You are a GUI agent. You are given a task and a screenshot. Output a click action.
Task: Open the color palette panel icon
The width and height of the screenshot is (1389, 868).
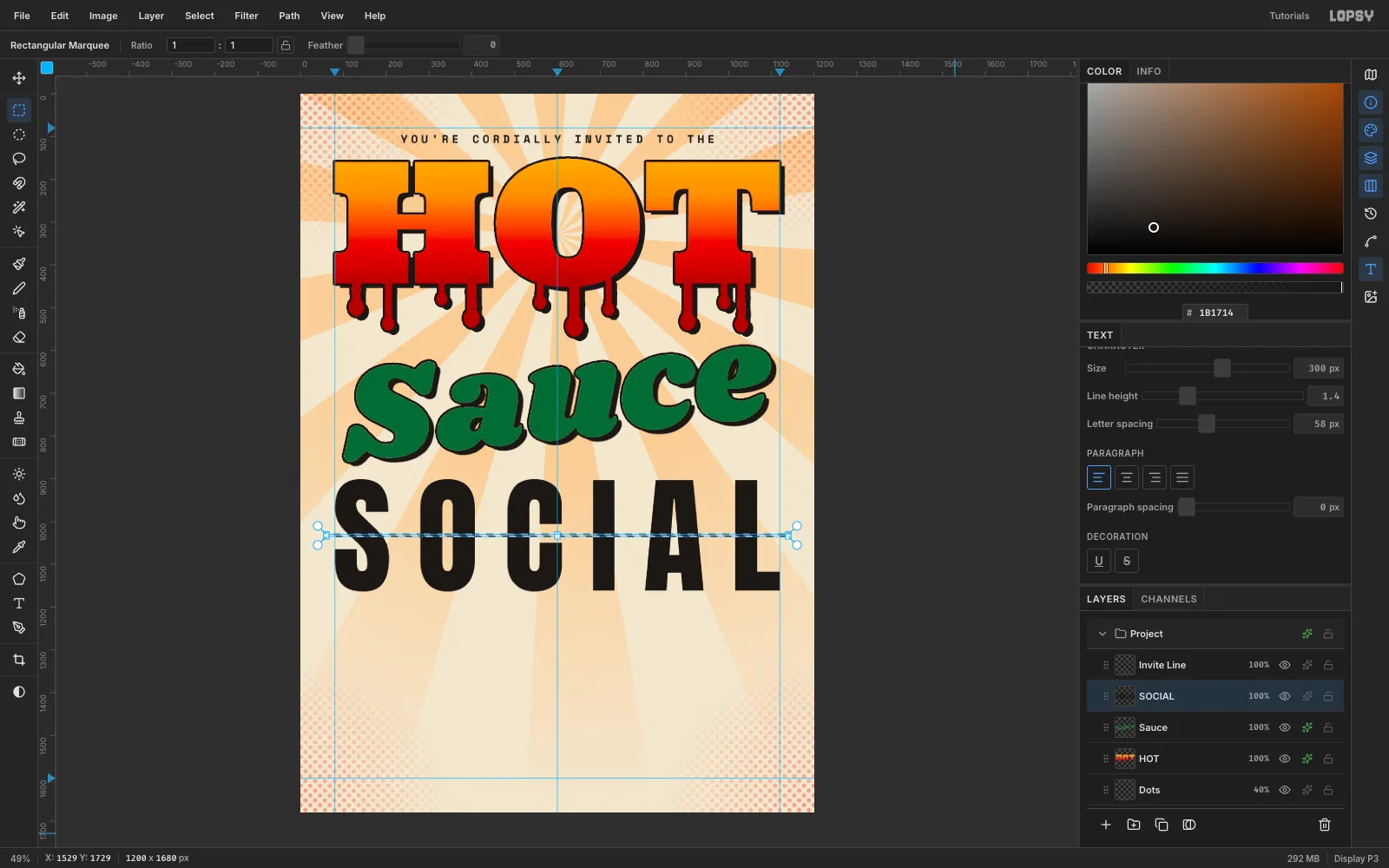point(1371,130)
